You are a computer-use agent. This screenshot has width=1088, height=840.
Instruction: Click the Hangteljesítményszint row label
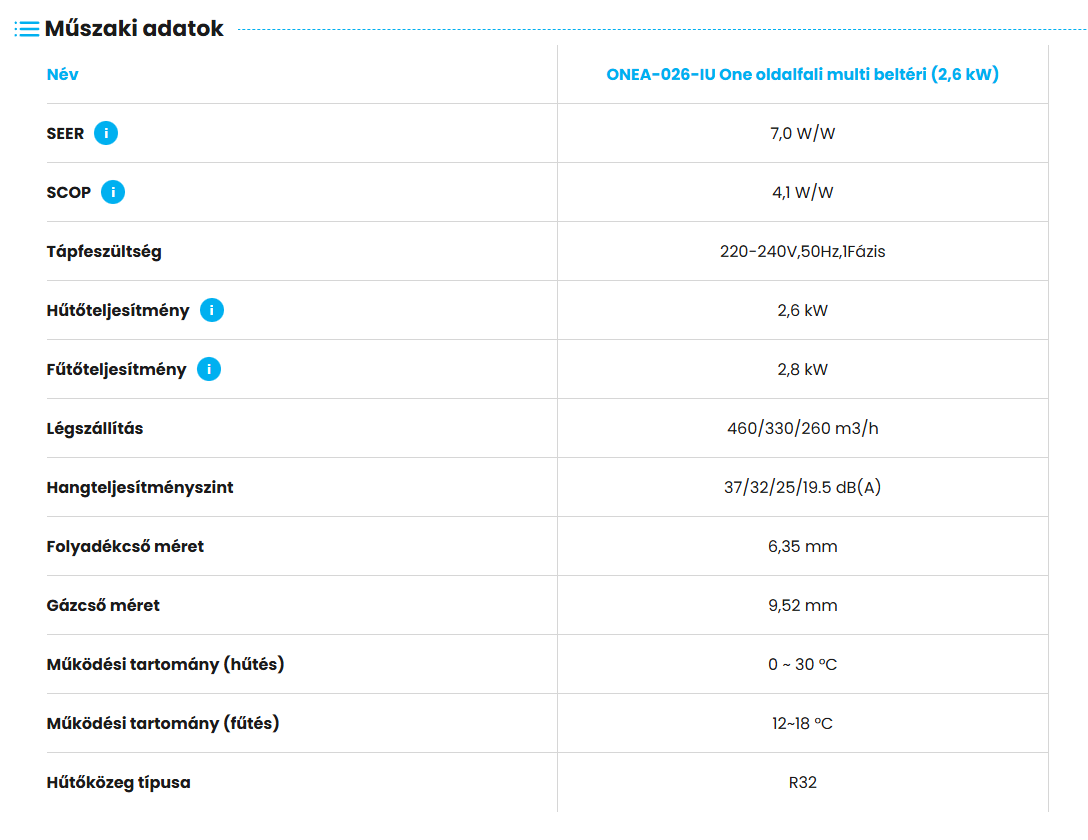(140, 487)
